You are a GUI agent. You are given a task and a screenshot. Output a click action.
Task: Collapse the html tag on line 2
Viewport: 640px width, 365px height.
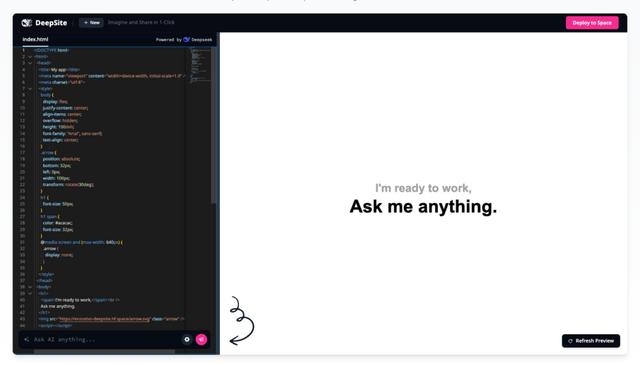click(30, 57)
